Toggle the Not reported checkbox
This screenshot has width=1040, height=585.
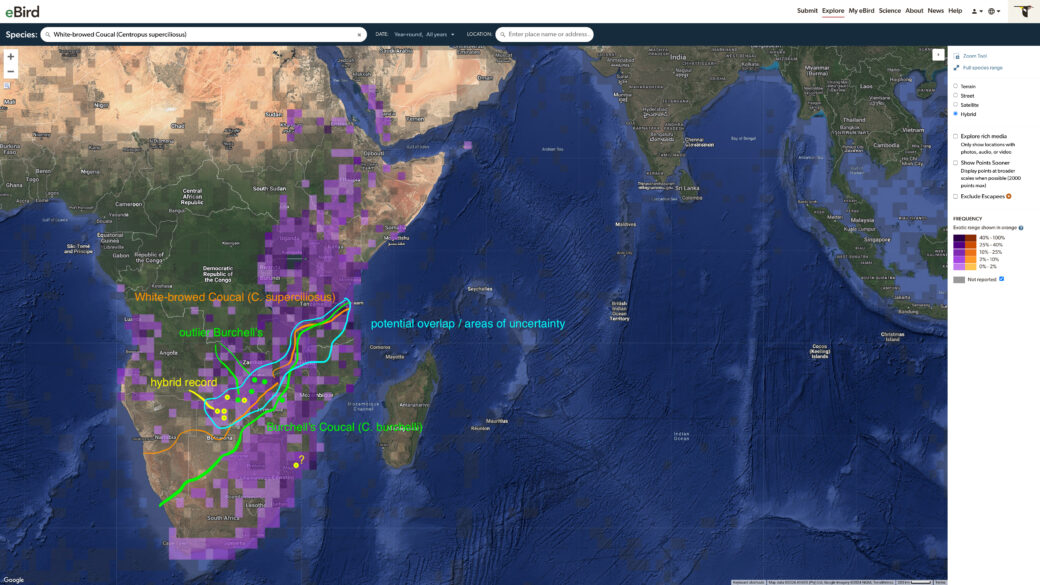point(1002,279)
